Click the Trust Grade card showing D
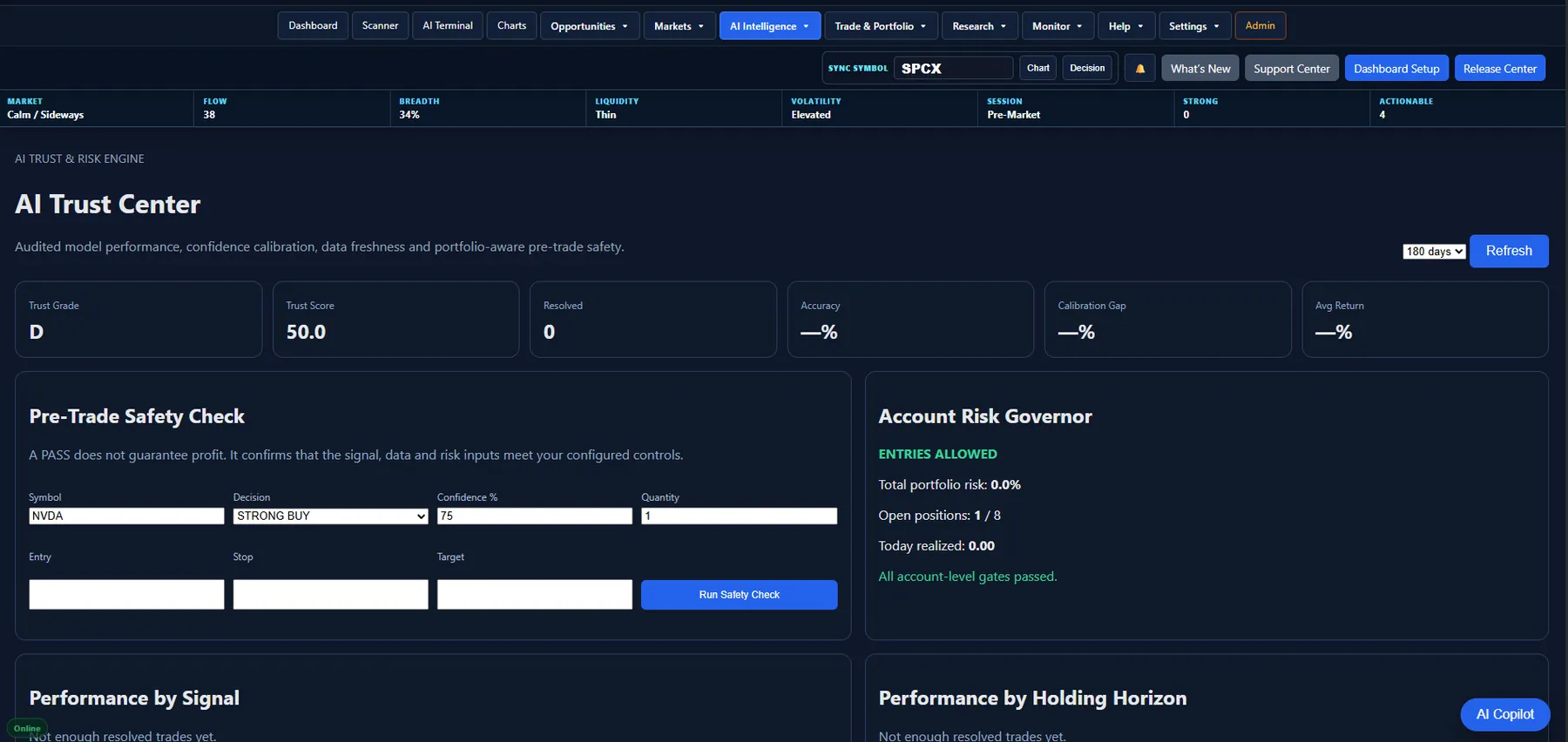1568x742 pixels. point(139,319)
